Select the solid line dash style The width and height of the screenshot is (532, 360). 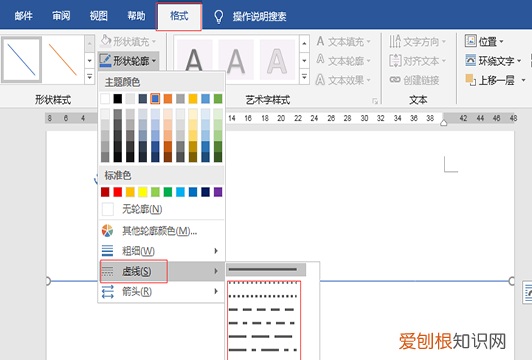pos(266,270)
